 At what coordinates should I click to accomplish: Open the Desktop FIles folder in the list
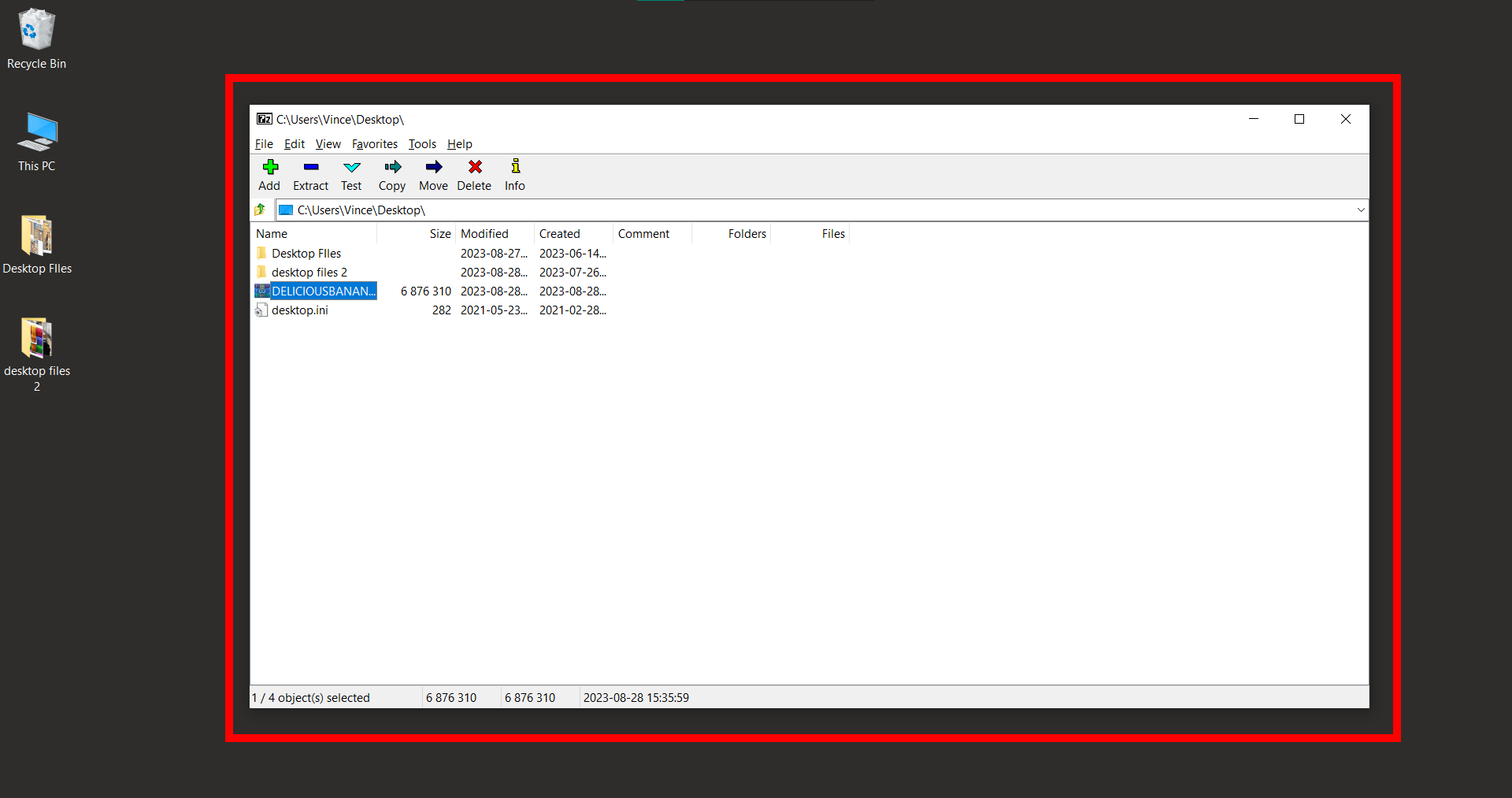tap(306, 253)
